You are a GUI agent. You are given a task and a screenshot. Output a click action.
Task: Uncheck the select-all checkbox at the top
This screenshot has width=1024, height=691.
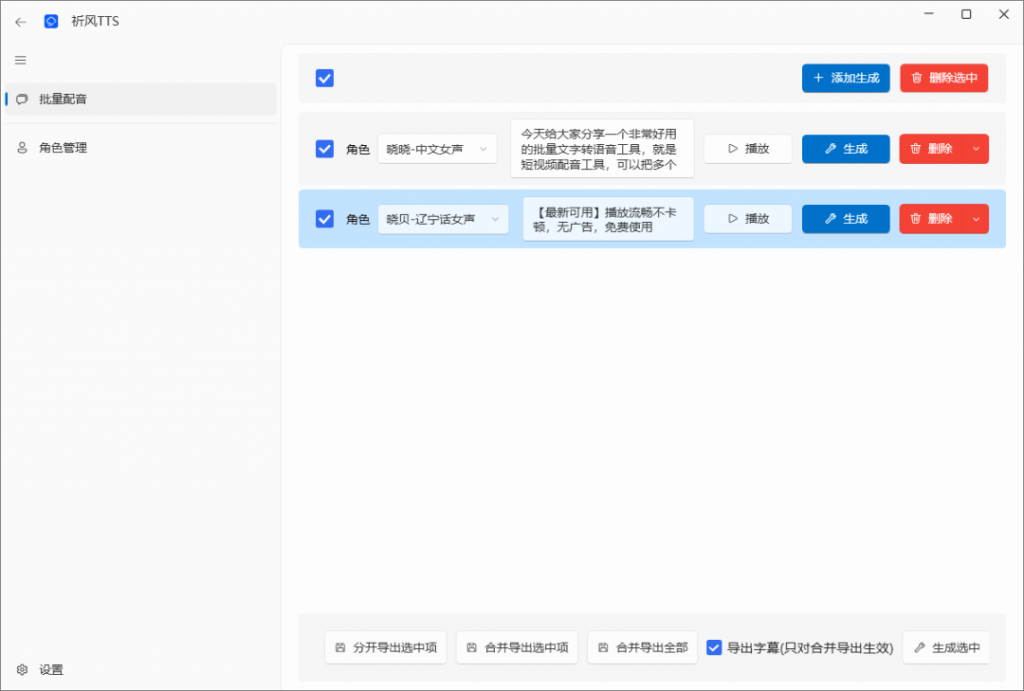(x=324, y=77)
